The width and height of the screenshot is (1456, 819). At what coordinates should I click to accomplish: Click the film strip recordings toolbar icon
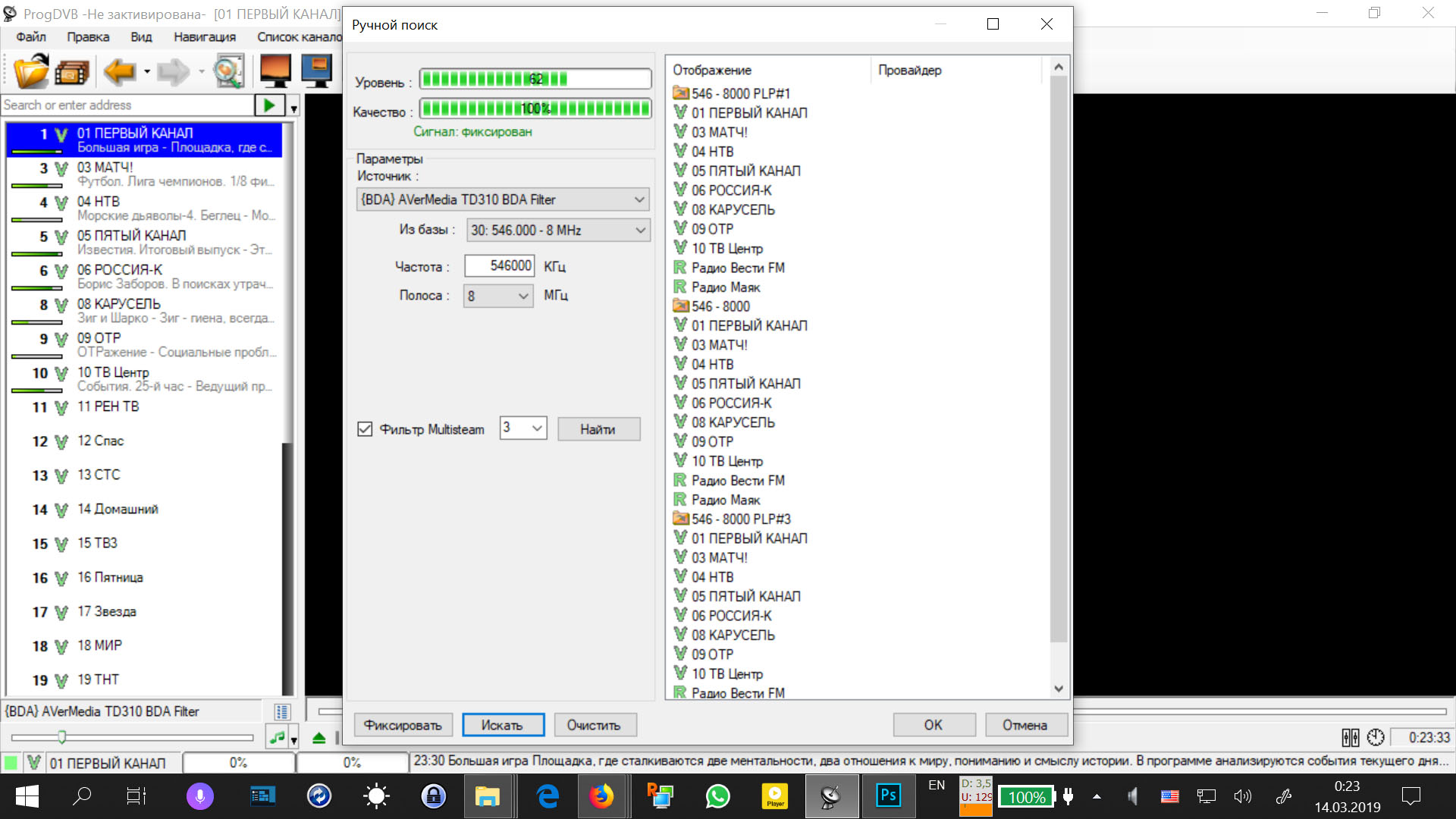click(x=72, y=73)
